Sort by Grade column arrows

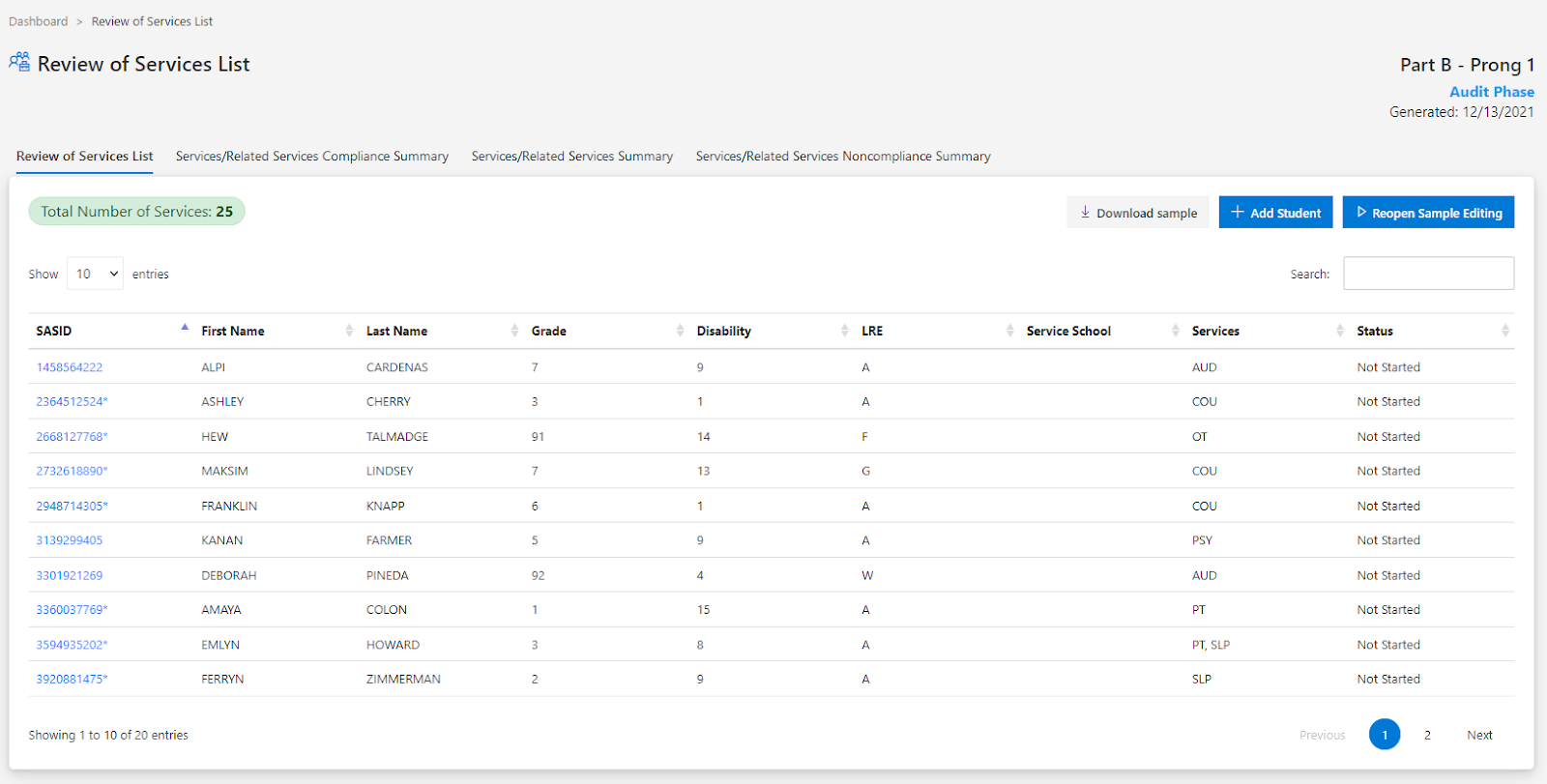point(680,331)
